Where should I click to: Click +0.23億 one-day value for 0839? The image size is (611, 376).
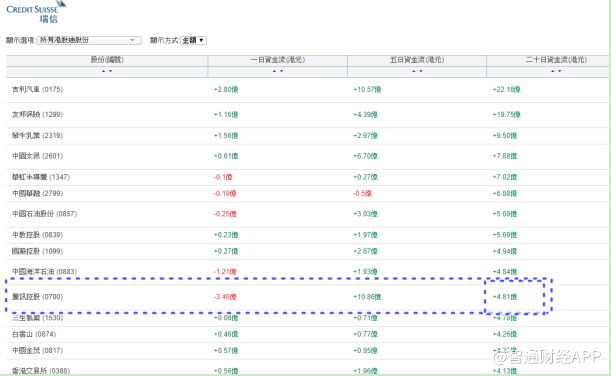(226, 235)
